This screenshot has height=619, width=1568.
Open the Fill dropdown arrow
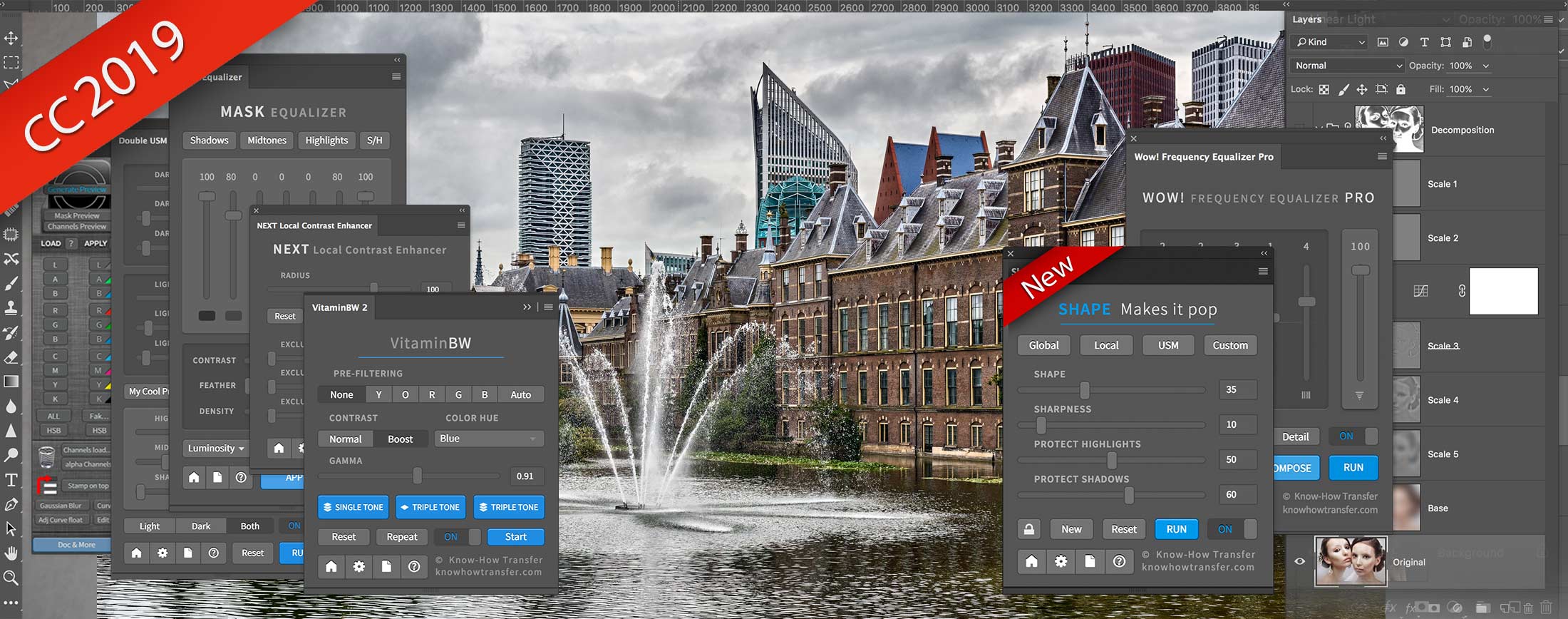click(x=1486, y=89)
